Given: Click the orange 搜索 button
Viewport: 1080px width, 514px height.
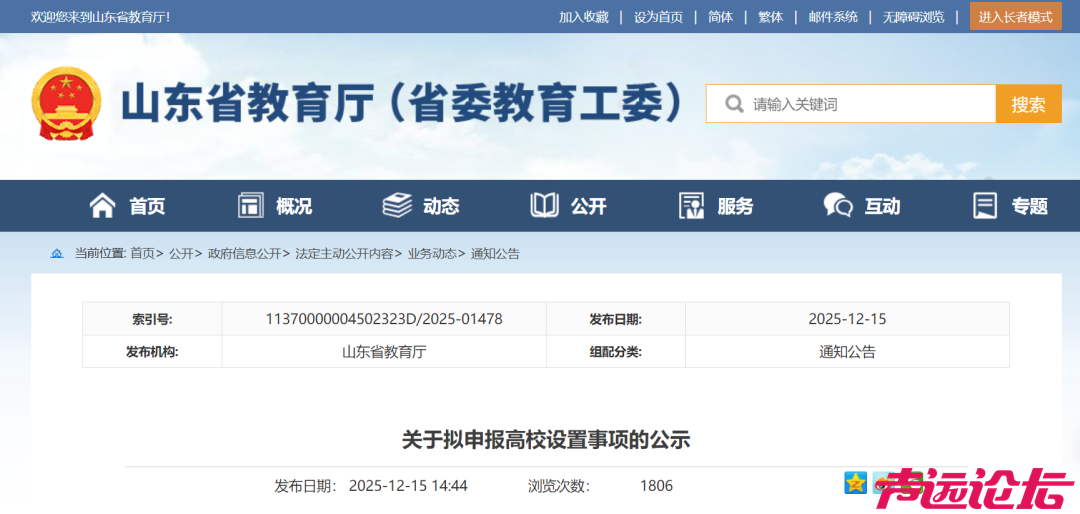Looking at the screenshot, I should pyautogui.click(x=1028, y=104).
